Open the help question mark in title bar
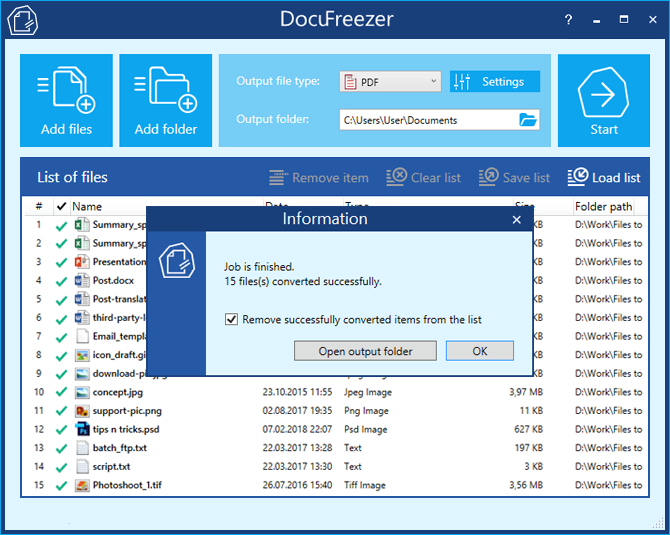Screen dimensions: 670x535 coord(568,20)
